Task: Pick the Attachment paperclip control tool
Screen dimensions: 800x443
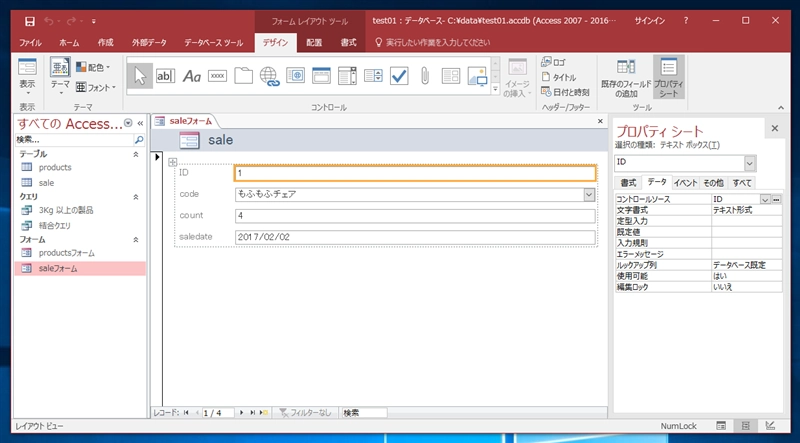Action: (x=425, y=76)
